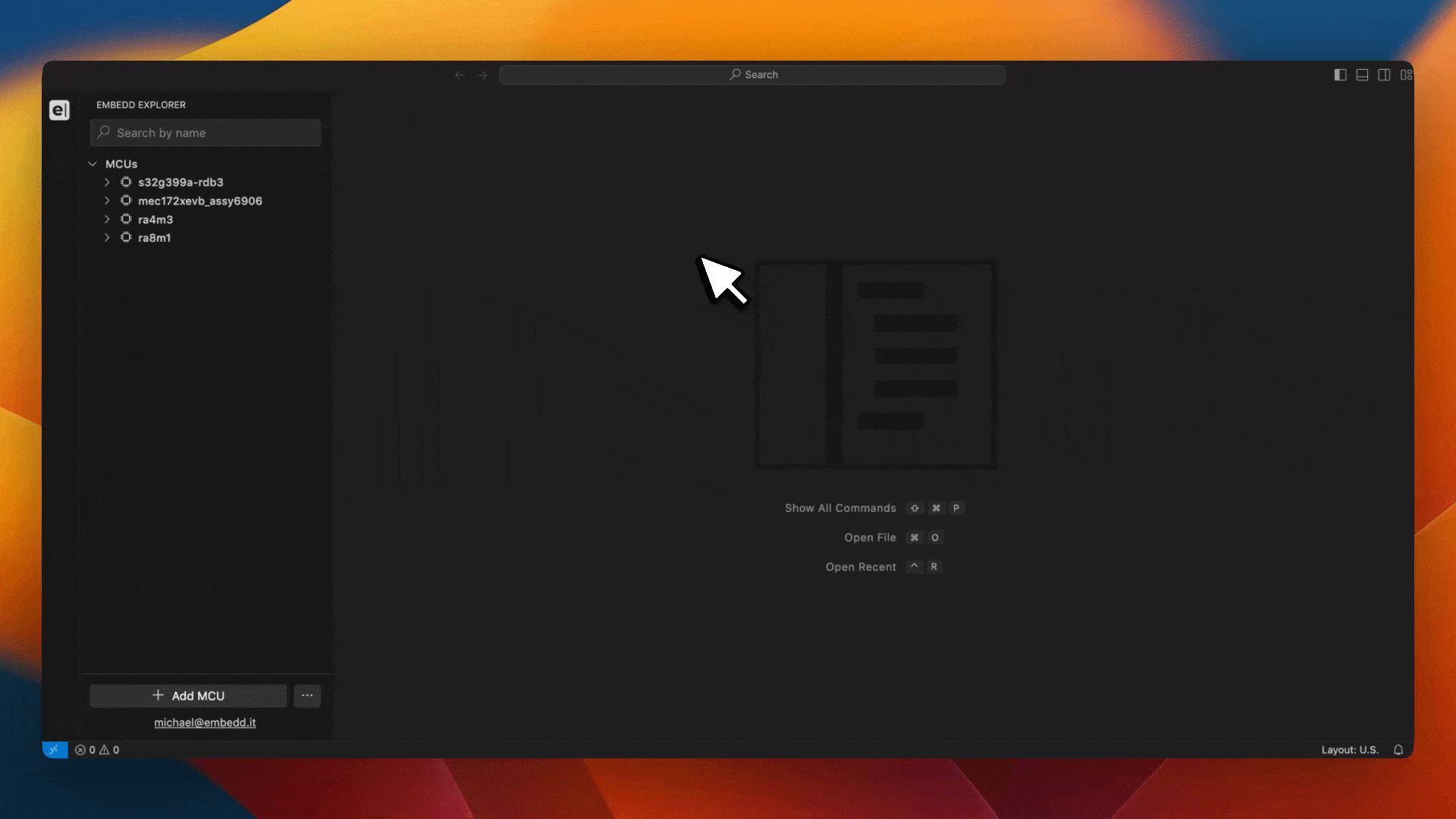This screenshot has width=1456, height=819.
Task: Collapse the MCUs tree section
Action: tap(93, 164)
